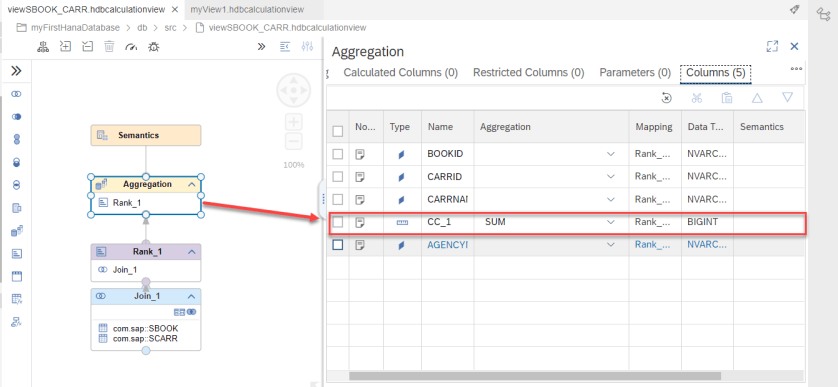Click the Semantics node in diagram
This screenshot has height=387, width=838.
point(146,135)
